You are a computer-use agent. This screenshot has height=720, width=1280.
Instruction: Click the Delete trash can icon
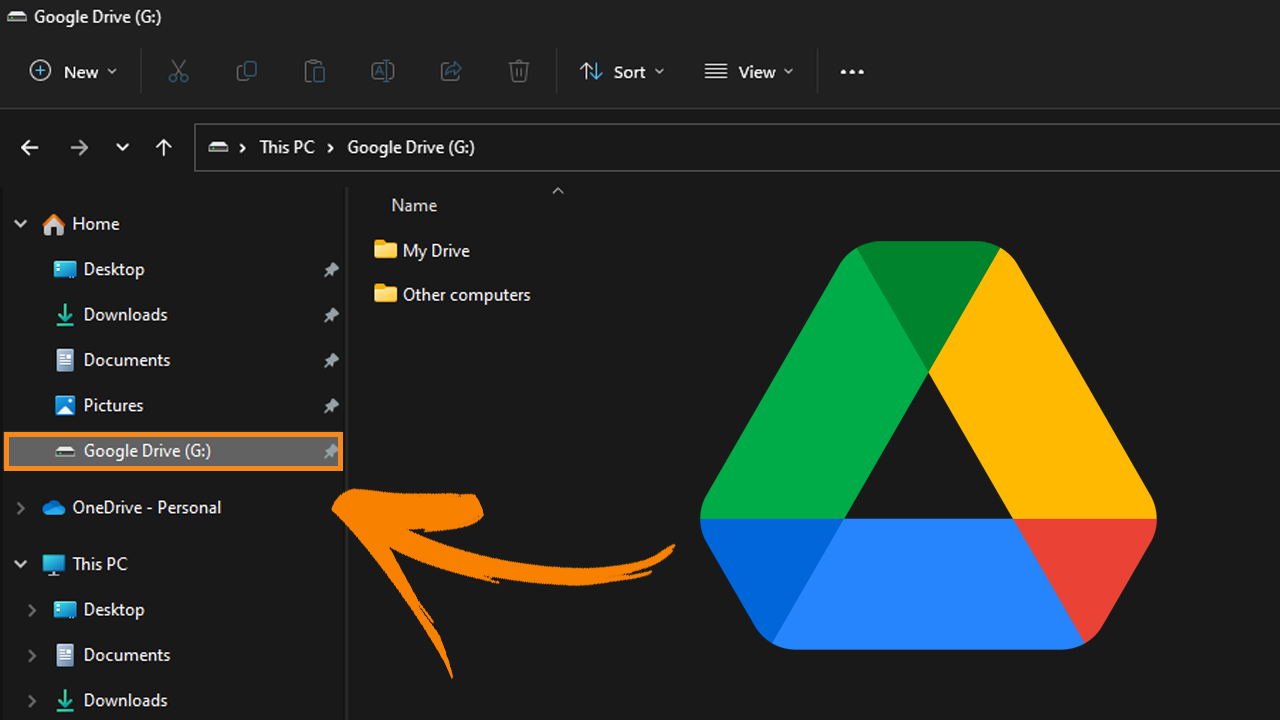coord(518,71)
